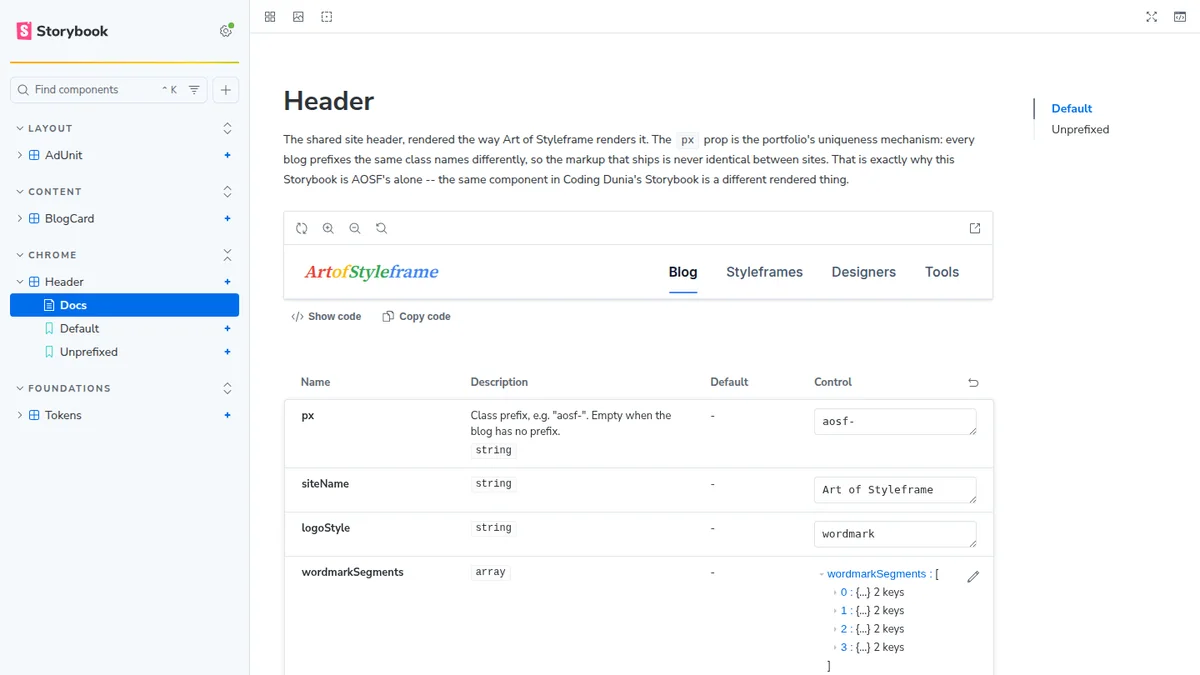This screenshot has height=675, width=1200.
Task: Enter fullscreen mode with top-right icon
Action: coord(1152,17)
